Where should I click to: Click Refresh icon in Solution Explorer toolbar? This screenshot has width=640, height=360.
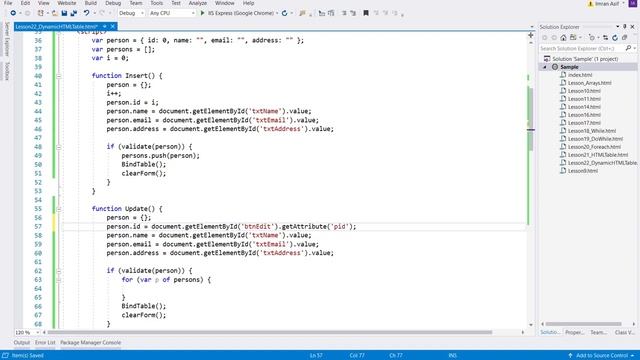coord(615,38)
